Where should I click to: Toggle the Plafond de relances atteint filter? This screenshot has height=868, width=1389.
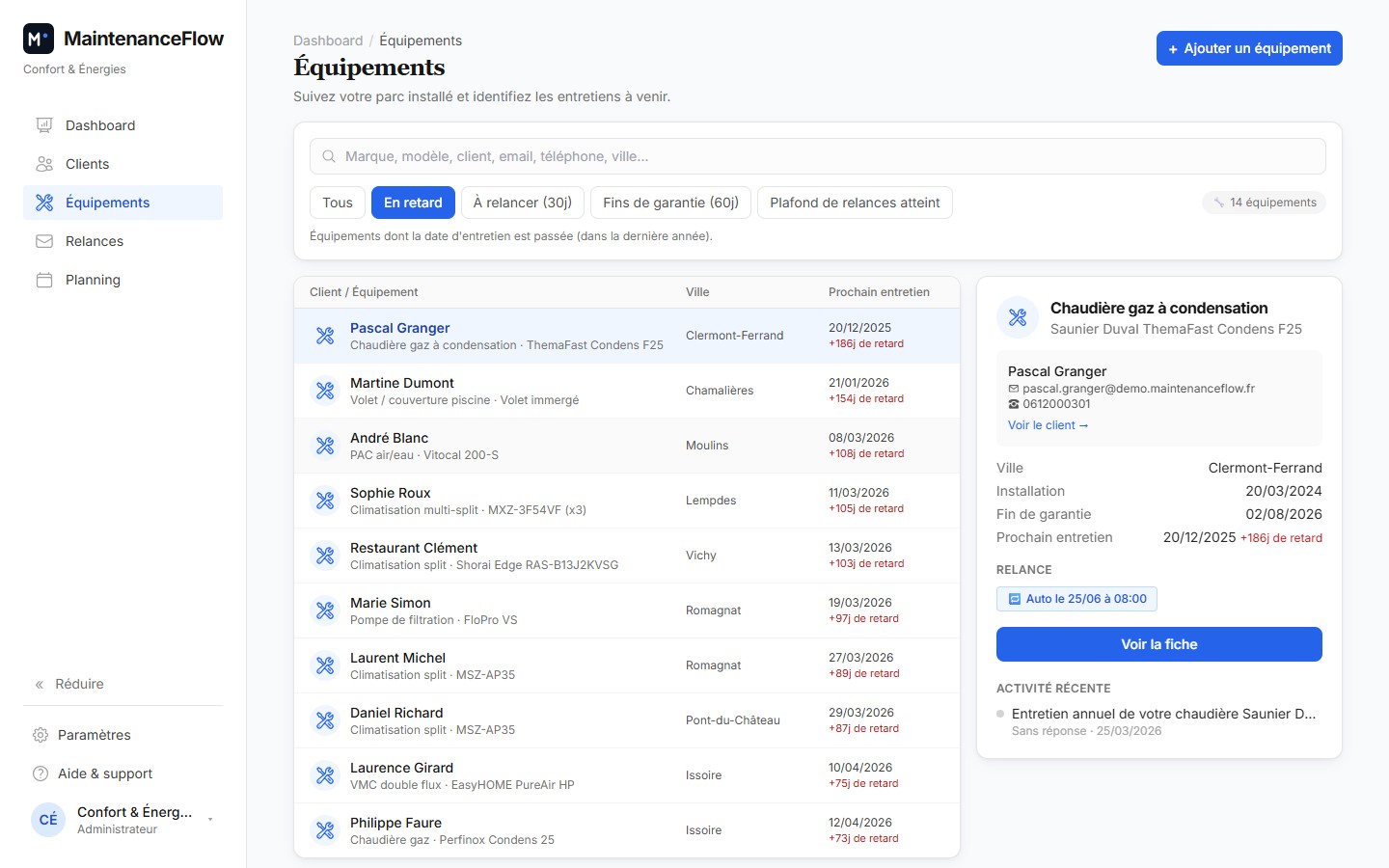(x=855, y=203)
